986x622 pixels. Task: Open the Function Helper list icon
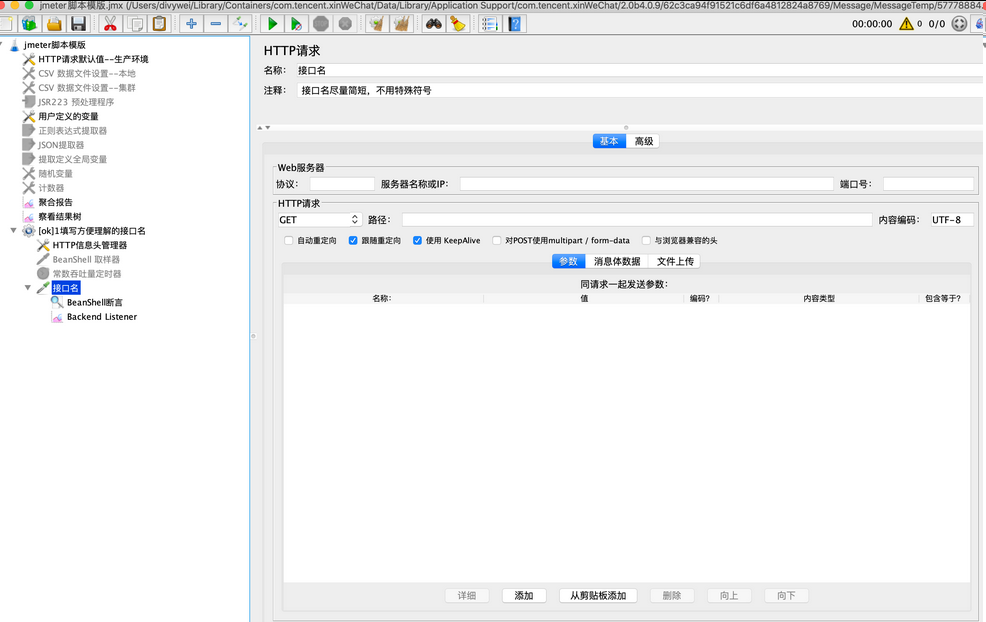(489, 24)
